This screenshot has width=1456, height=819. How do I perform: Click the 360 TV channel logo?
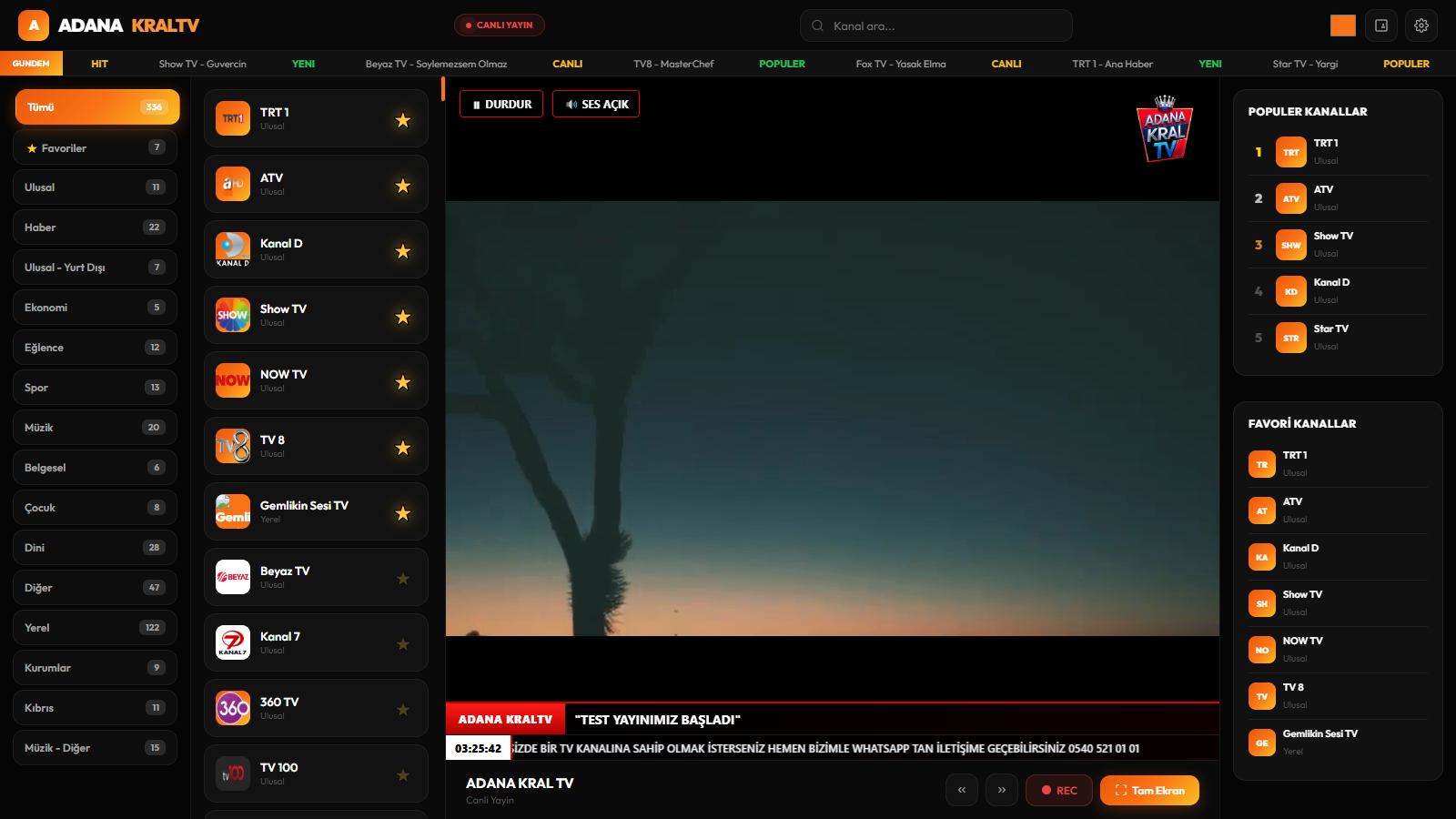tap(233, 708)
